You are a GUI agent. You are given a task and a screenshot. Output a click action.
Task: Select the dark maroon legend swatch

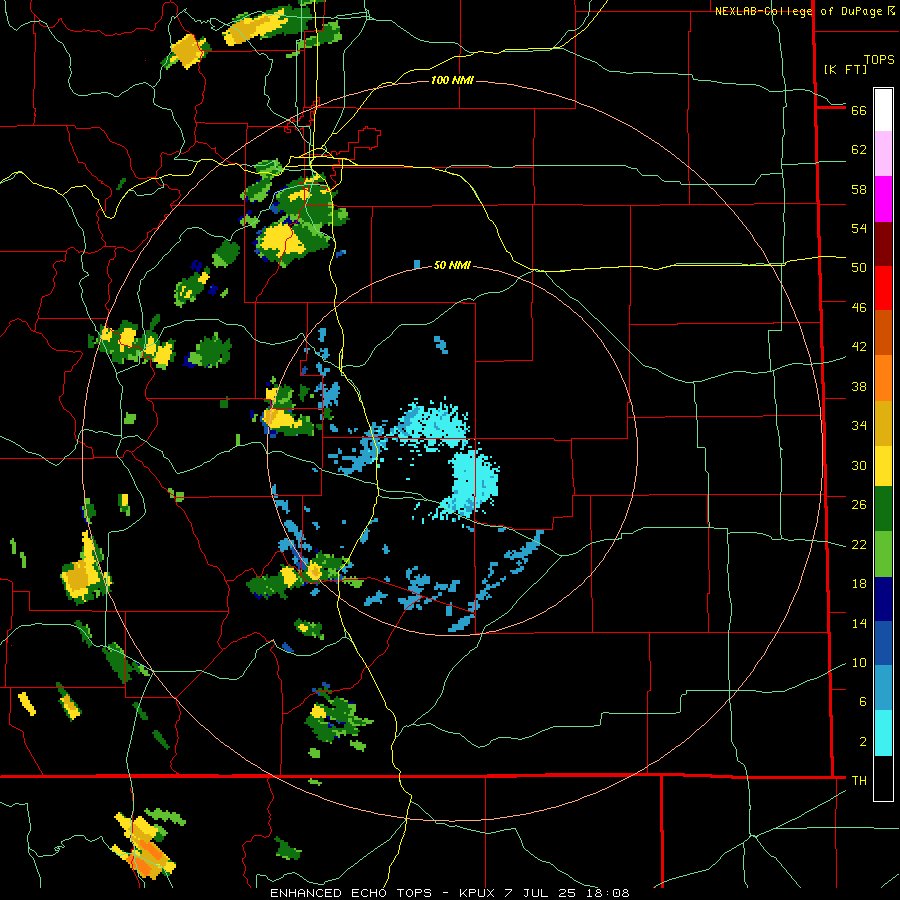(x=883, y=243)
